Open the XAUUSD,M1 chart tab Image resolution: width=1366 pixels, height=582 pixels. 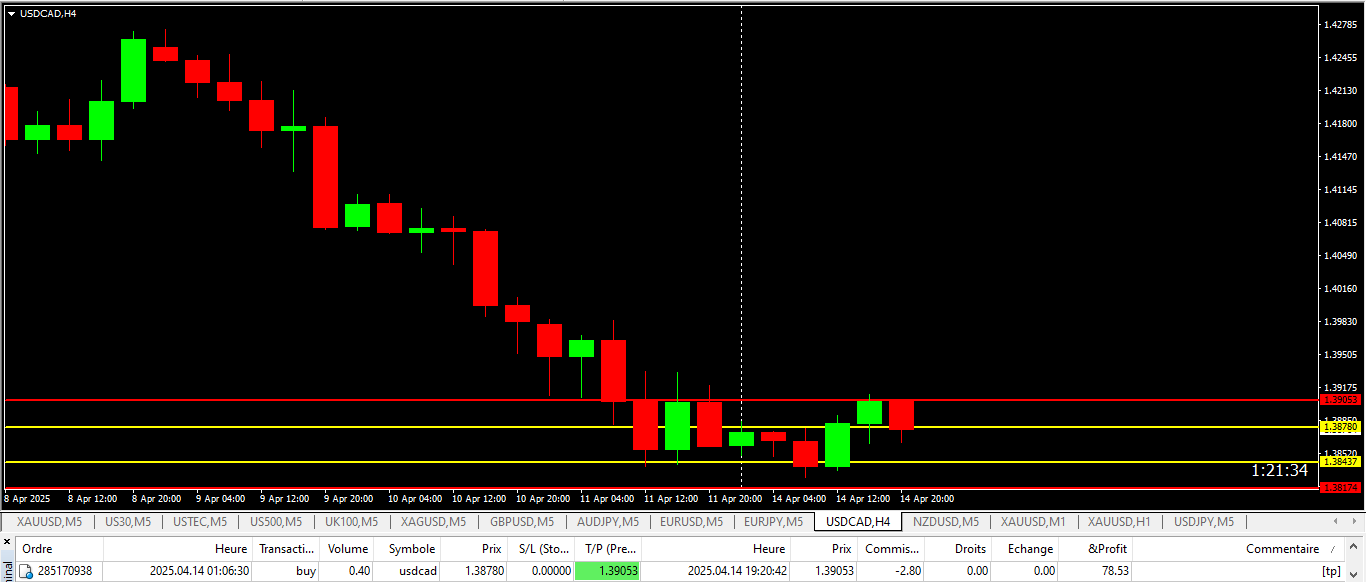(x=1033, y=522)
